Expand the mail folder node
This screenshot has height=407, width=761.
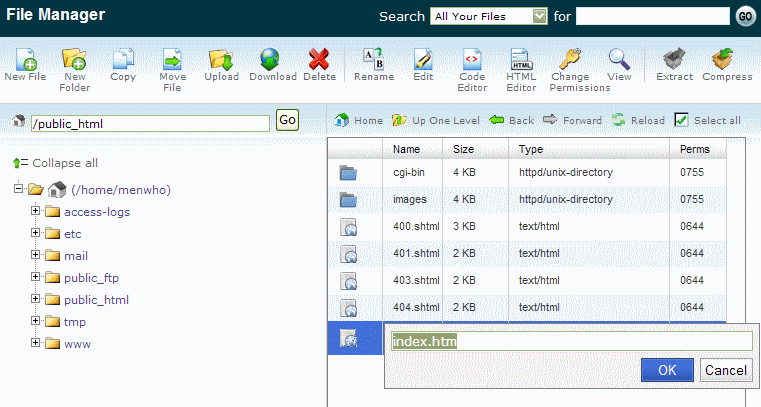point(35,254)
